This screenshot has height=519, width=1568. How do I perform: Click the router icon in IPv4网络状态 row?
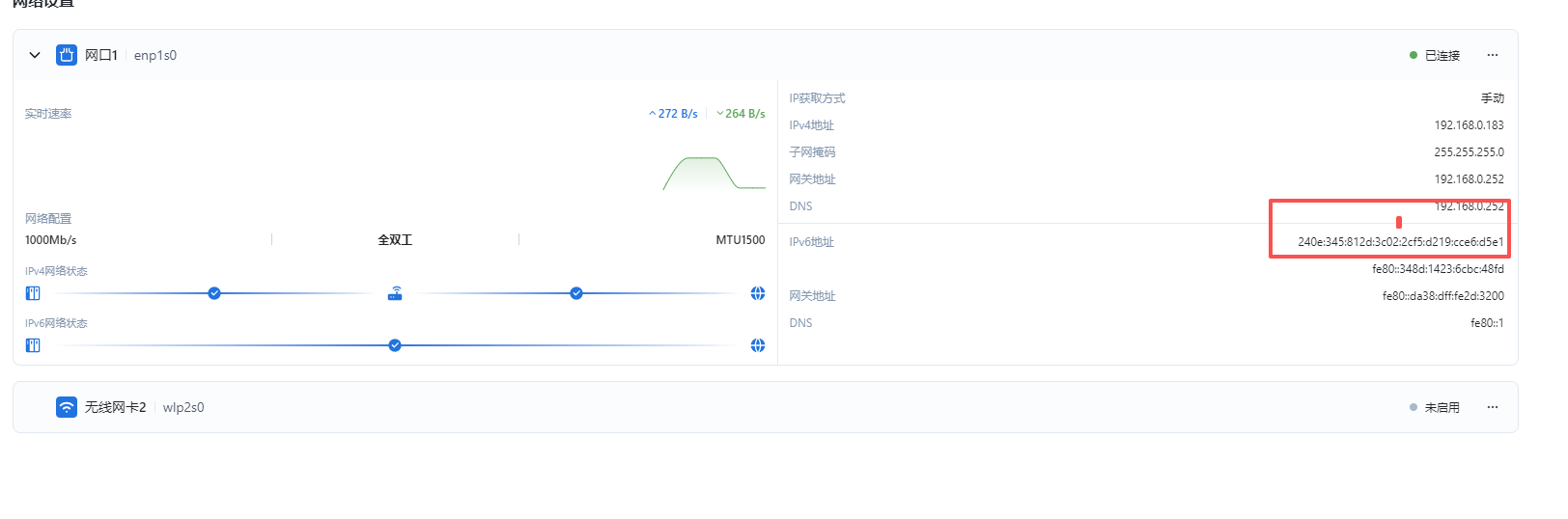(395, 293)
